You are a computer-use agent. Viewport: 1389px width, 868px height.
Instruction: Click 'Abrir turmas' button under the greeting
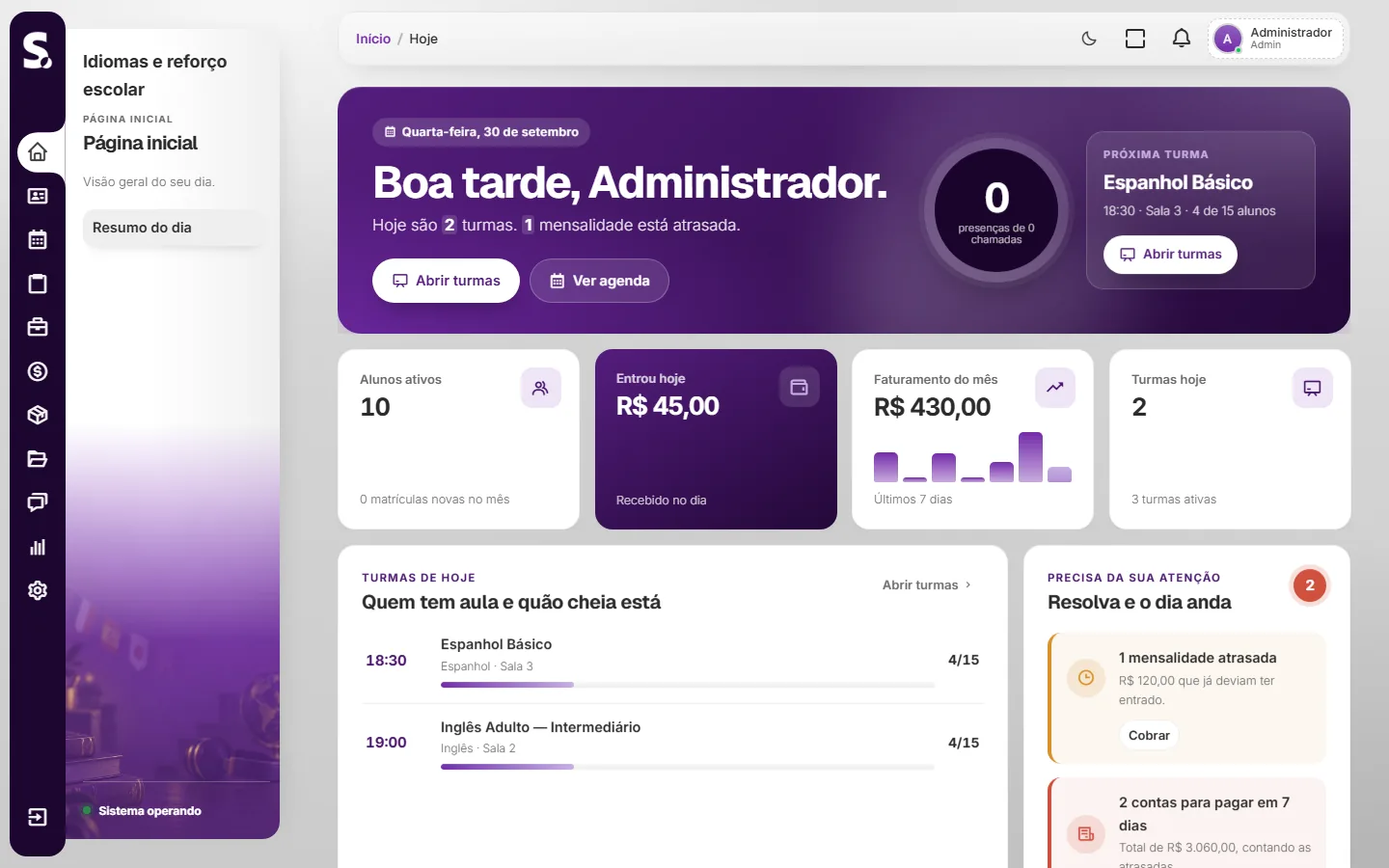coord(446,281)
